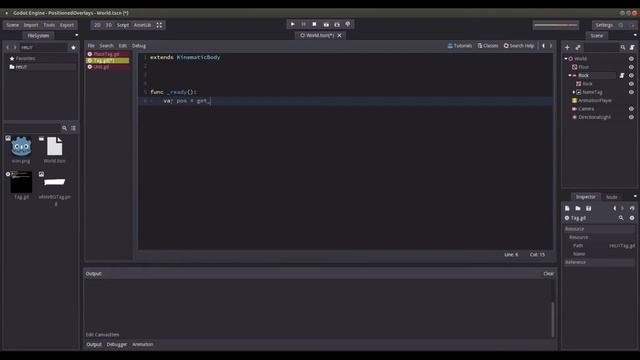Click the instance scene chain icon
The height and width of the screenshot is (360, 640).
pos(578,47)
